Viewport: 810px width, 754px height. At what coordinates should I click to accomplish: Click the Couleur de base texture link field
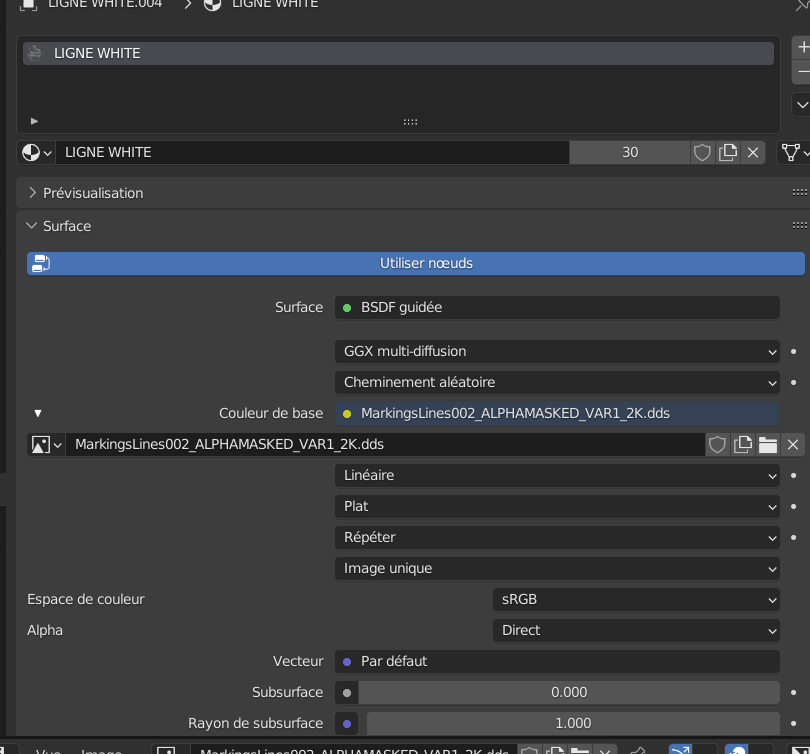coord(557,413)
